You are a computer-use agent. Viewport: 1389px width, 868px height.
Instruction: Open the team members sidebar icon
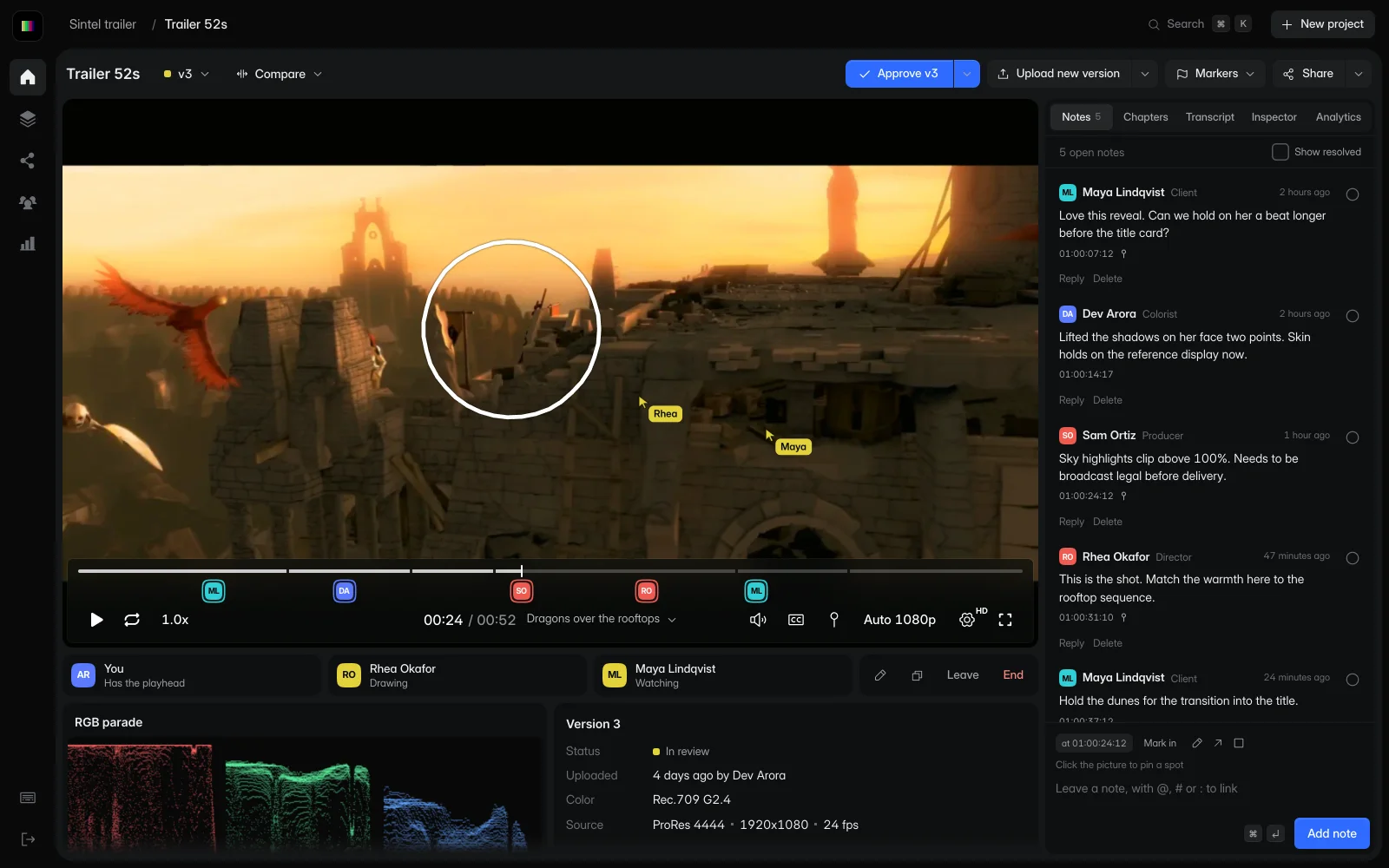coord(28,202)
